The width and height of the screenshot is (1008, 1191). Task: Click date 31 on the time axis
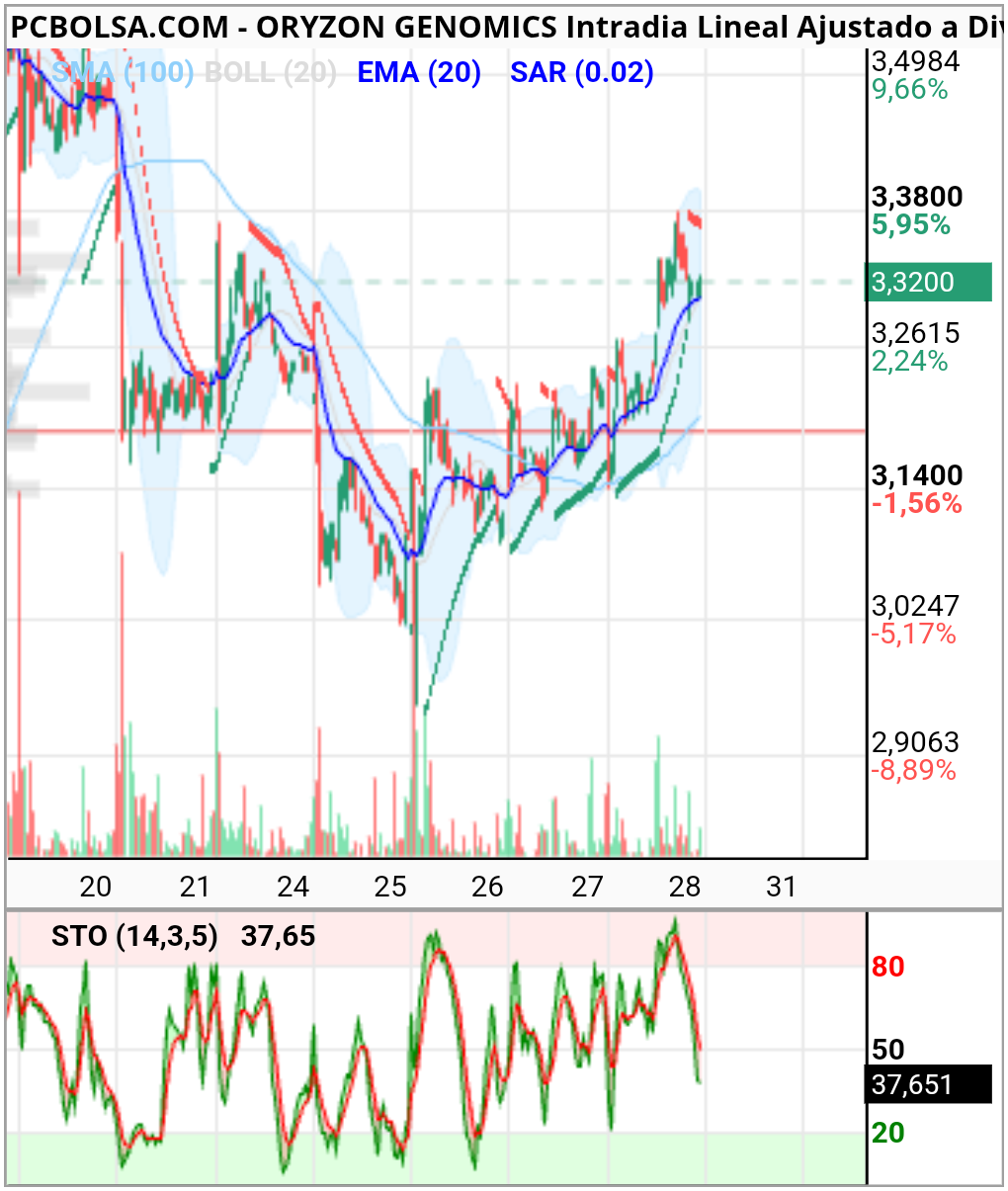coord(782,887)
